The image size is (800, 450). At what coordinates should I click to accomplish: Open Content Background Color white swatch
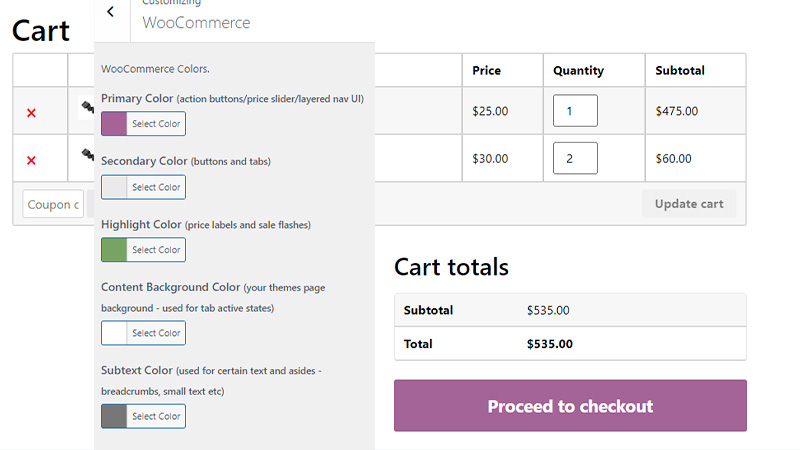coord(114,333)
